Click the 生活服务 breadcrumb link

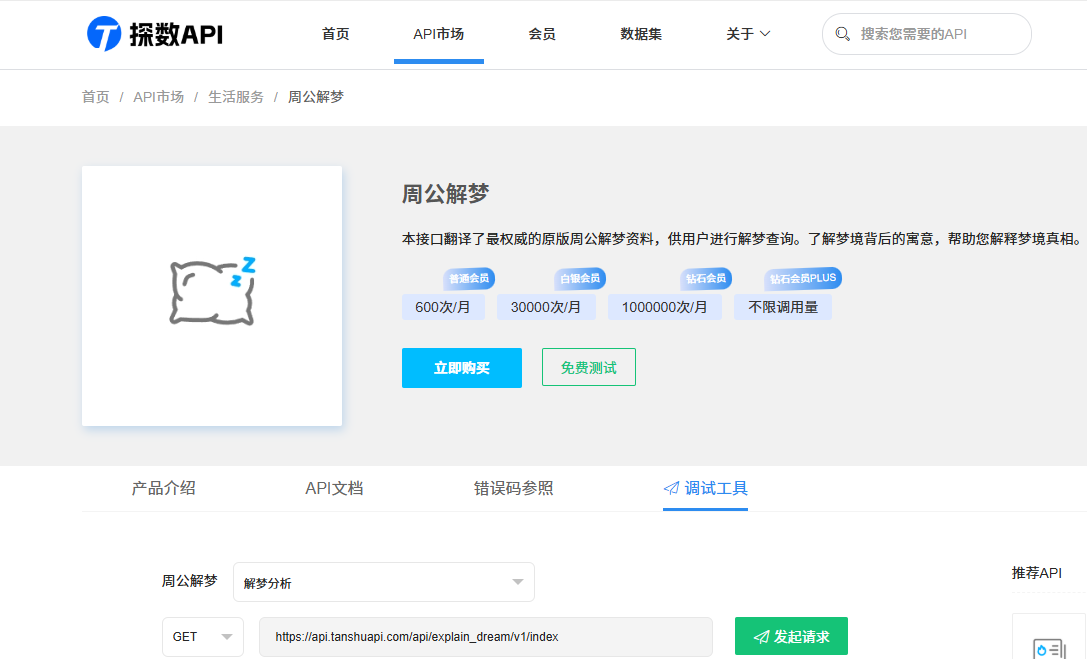[x=236, y=97]
